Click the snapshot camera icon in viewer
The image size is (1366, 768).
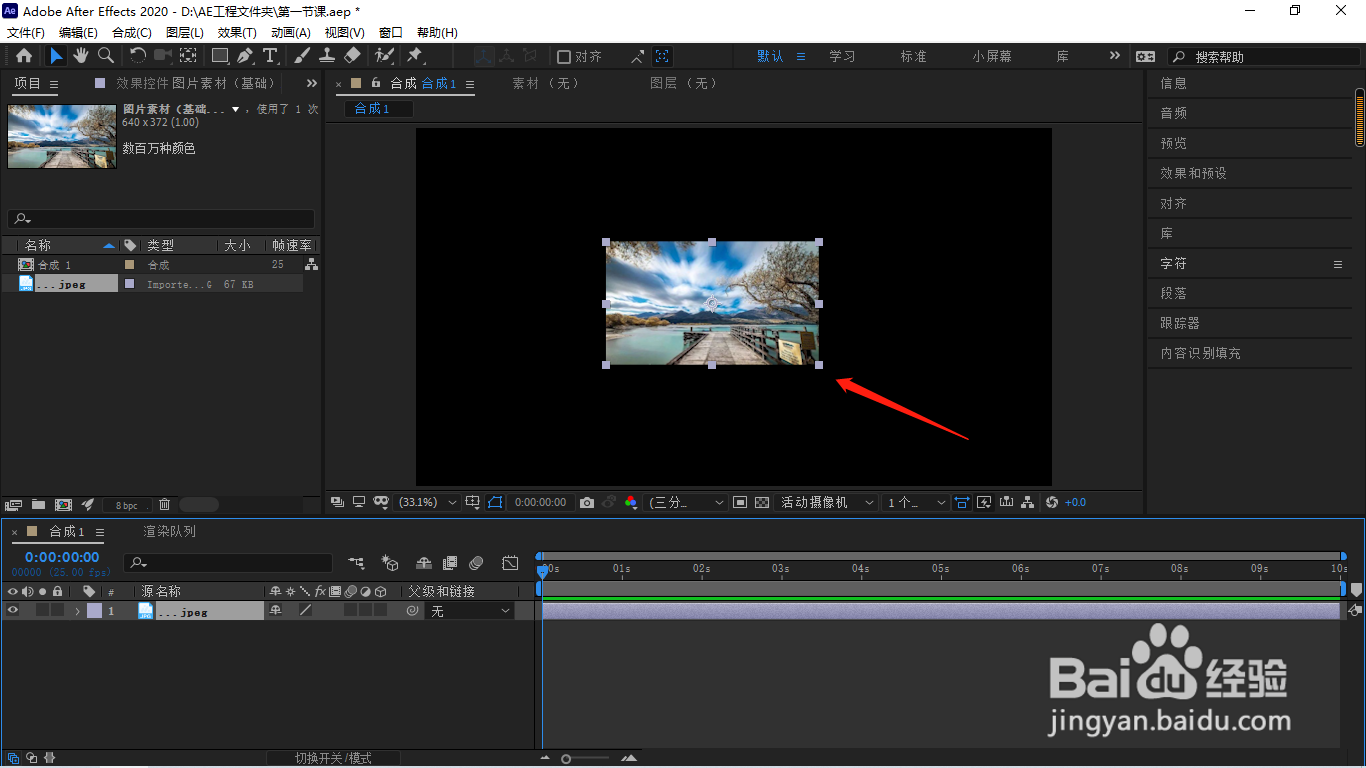point(587,502)
